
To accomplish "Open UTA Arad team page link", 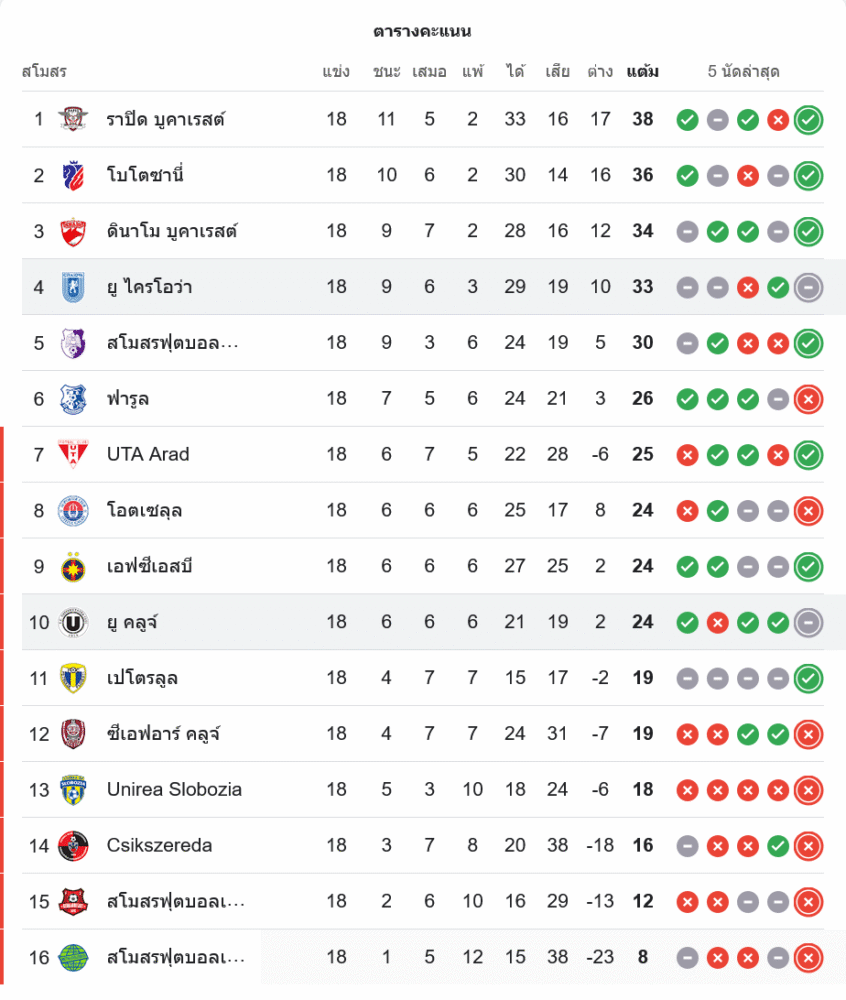I will 148,454.
